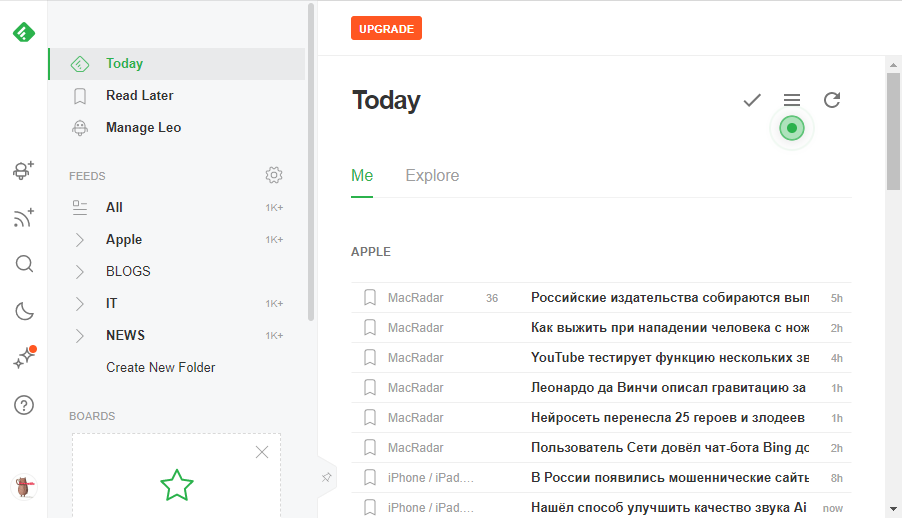Screen dimensions: 902x518
Task: Click the green star board icon
Action: click(177, 485)
